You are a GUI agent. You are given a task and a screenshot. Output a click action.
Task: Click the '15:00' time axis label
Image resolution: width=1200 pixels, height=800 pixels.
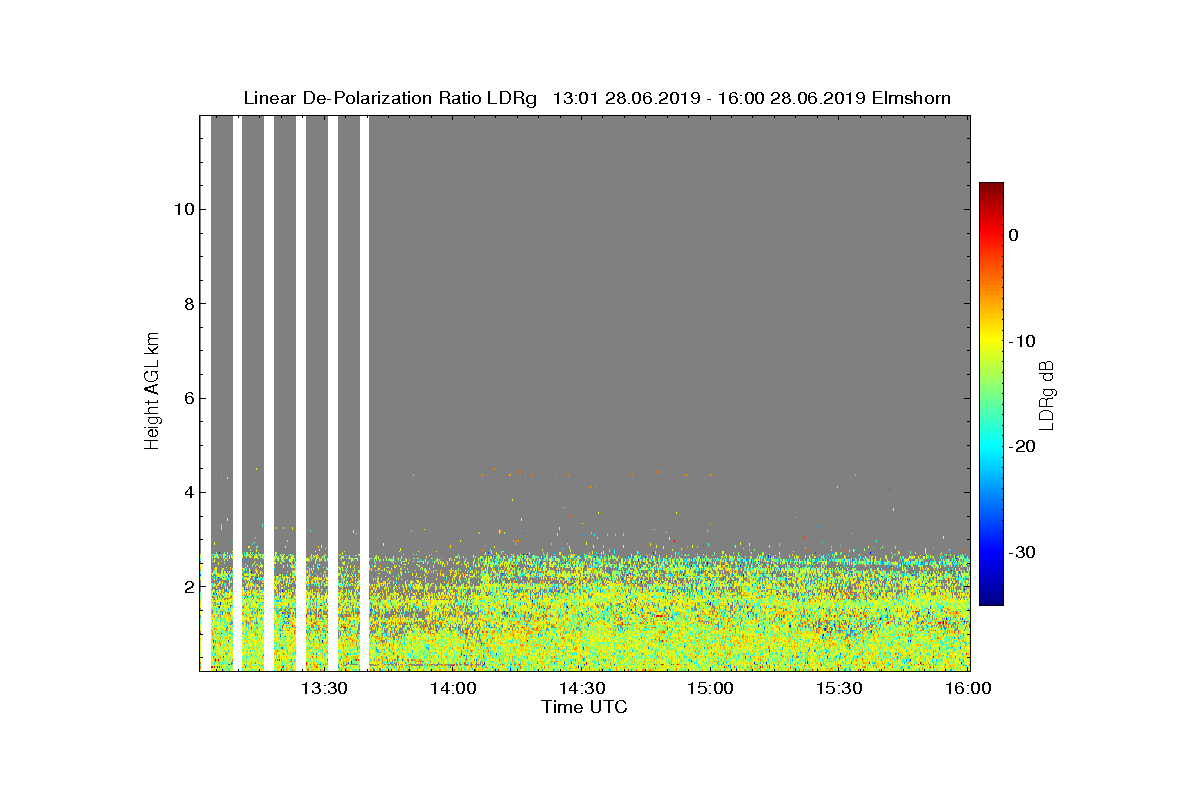pyautogui.click(x=711, y=689)
